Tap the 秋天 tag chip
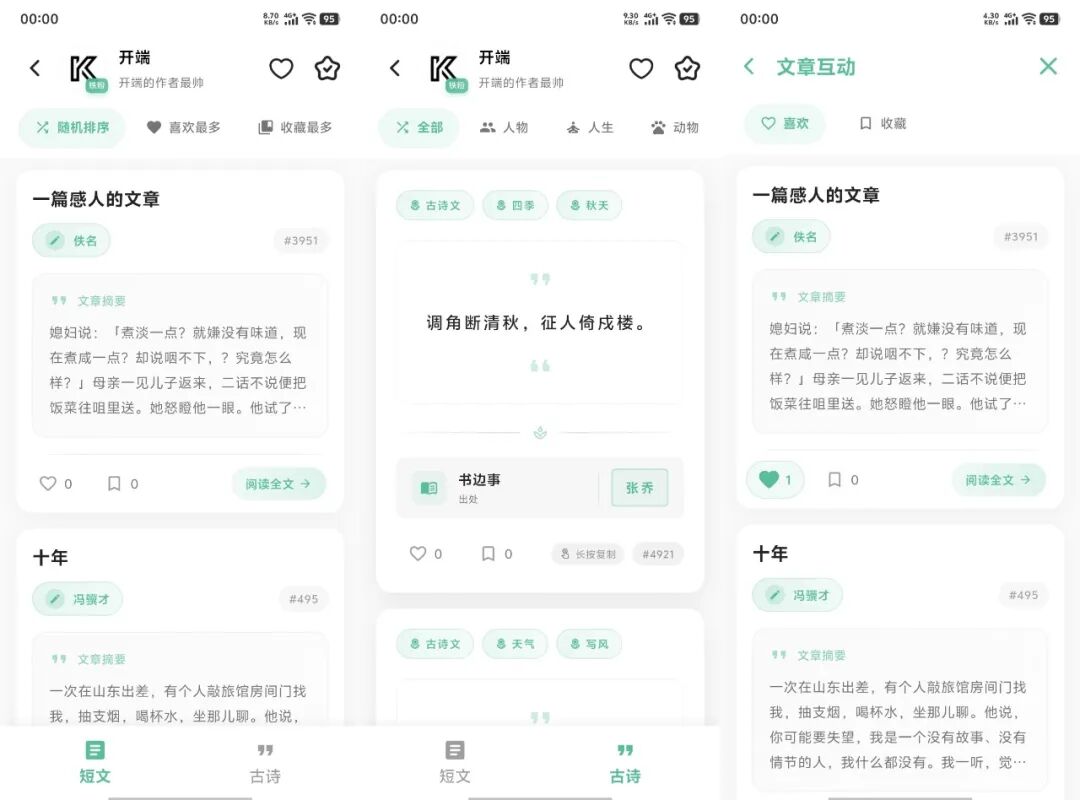The width and height of the screenshot is (1080, 800). (589, 205)
